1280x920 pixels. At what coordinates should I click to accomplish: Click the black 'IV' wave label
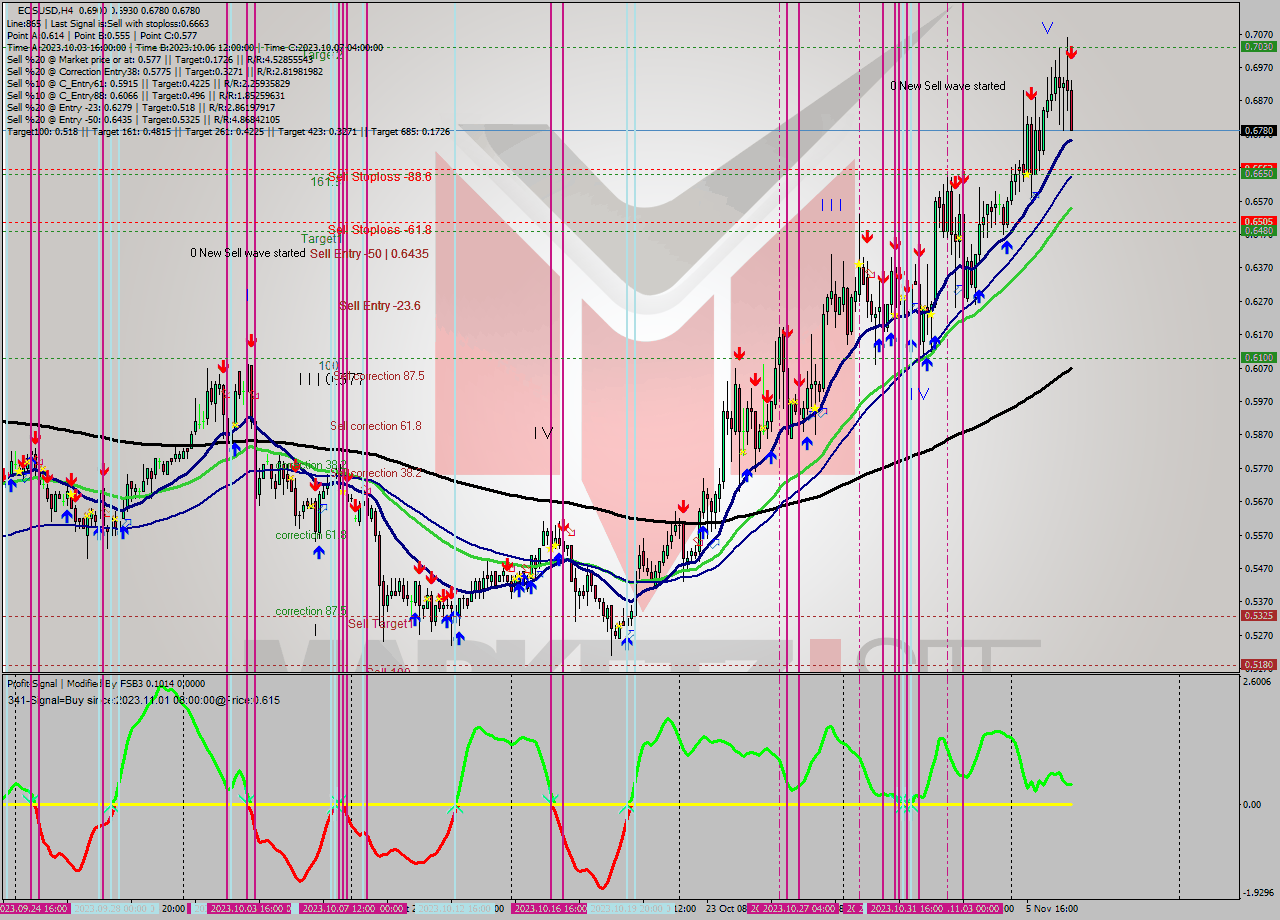542,432
